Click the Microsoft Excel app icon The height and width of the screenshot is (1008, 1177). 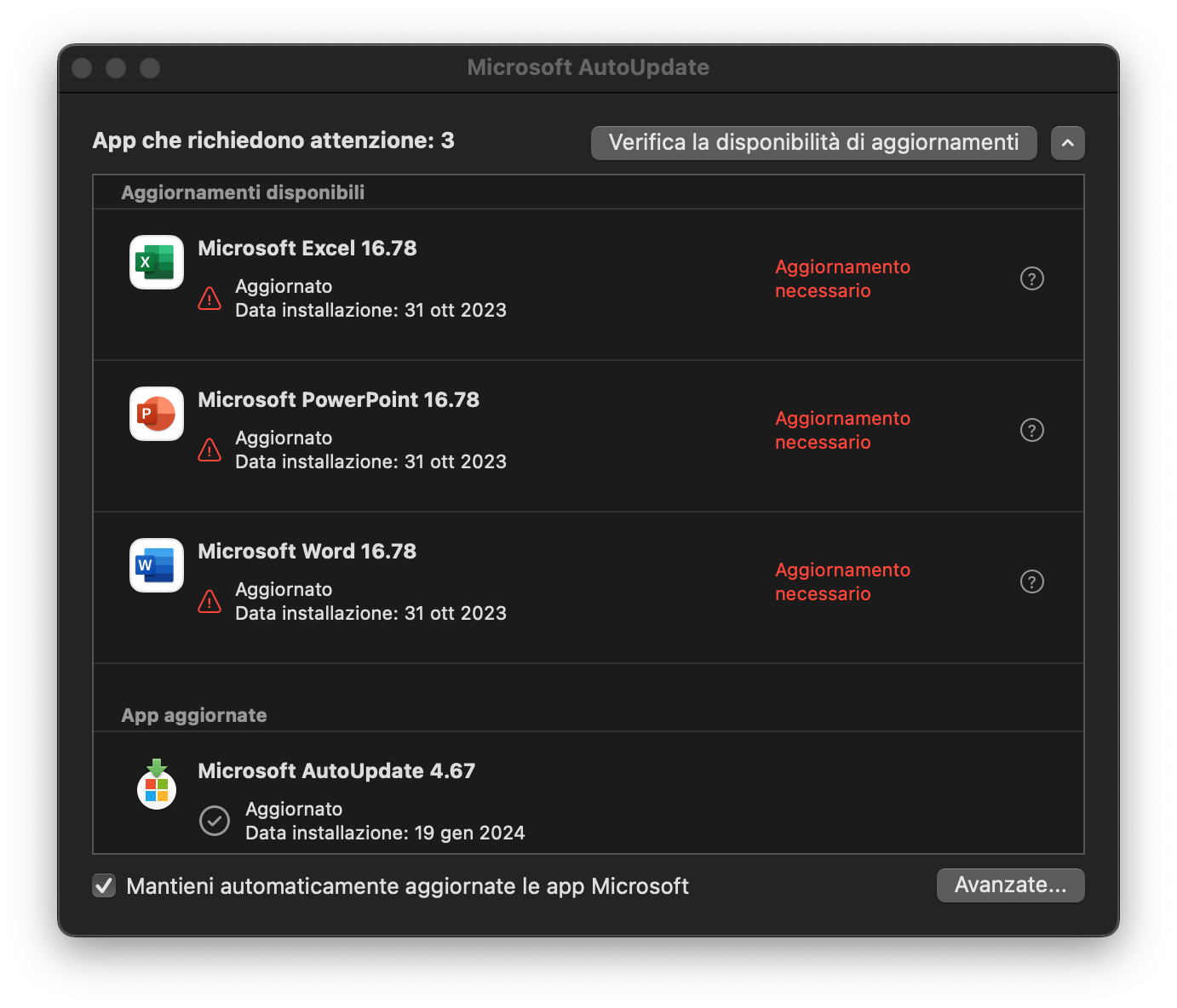157,262
